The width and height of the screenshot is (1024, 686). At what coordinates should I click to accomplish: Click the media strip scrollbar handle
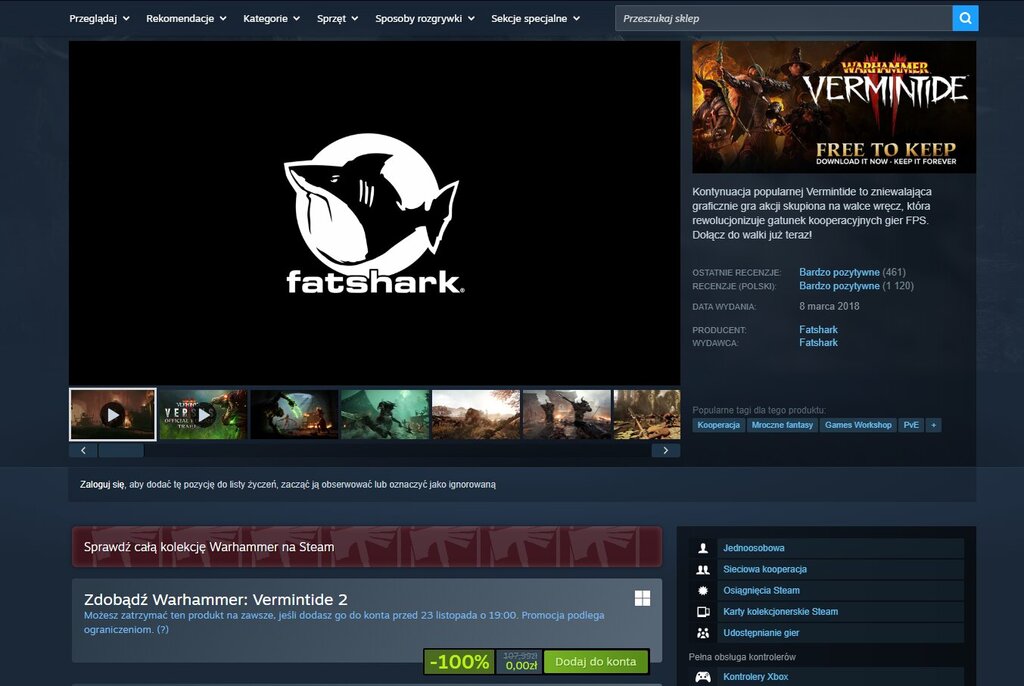pyautogui.click(x=121, y=450)
